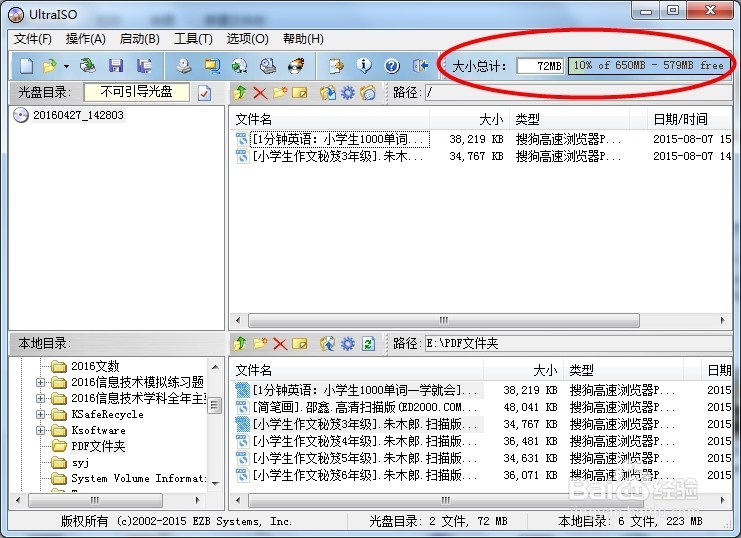This screenshot has width=741, height=538.
Task: Expand the Ksoftware folder node
Action: click(41, 431)
